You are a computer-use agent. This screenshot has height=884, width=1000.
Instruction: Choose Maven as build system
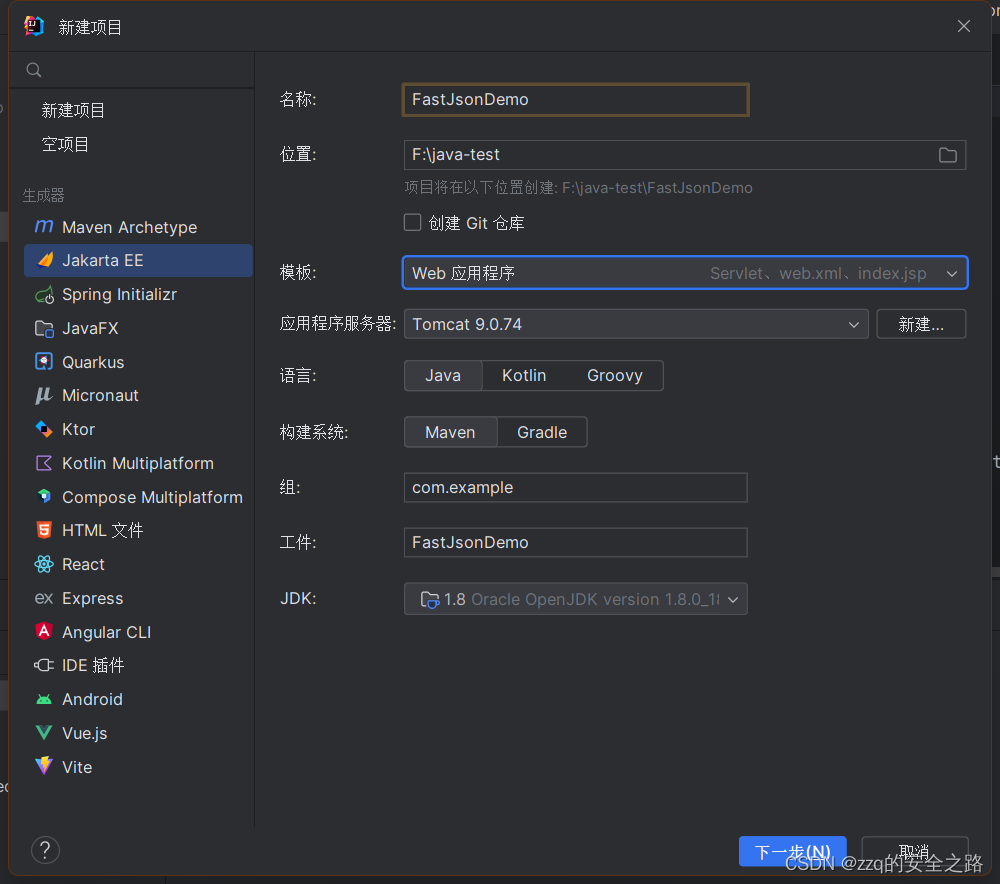pyautogui.click(x=450, y=432)
